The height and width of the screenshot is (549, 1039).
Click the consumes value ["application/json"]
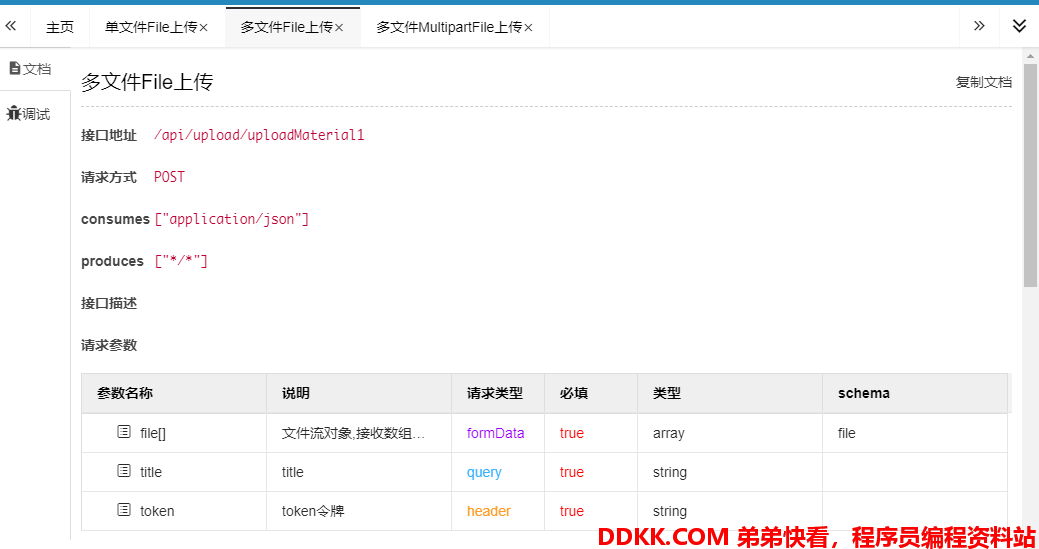click(x=231, y=219)
